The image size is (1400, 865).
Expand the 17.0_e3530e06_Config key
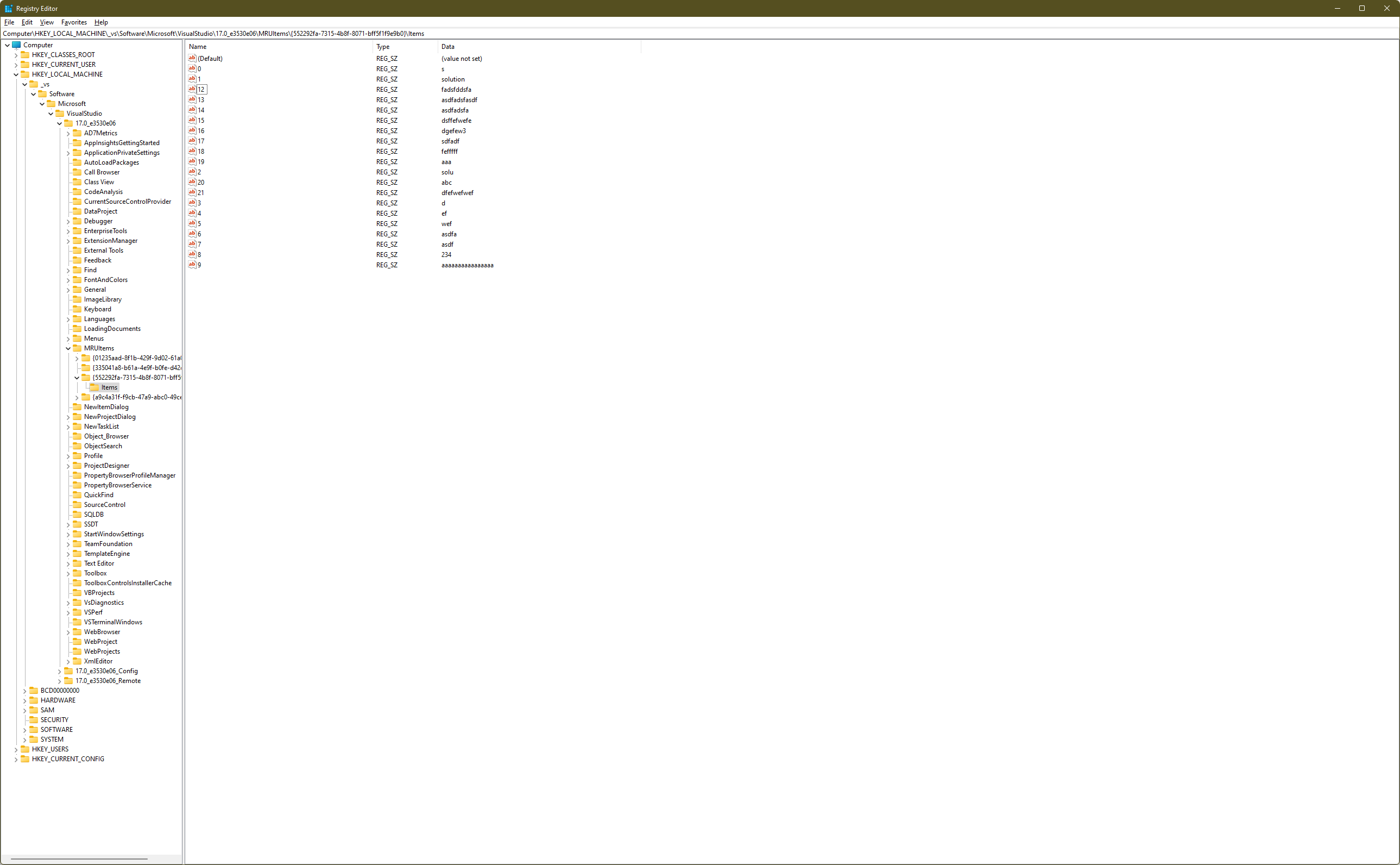(59, 671)
